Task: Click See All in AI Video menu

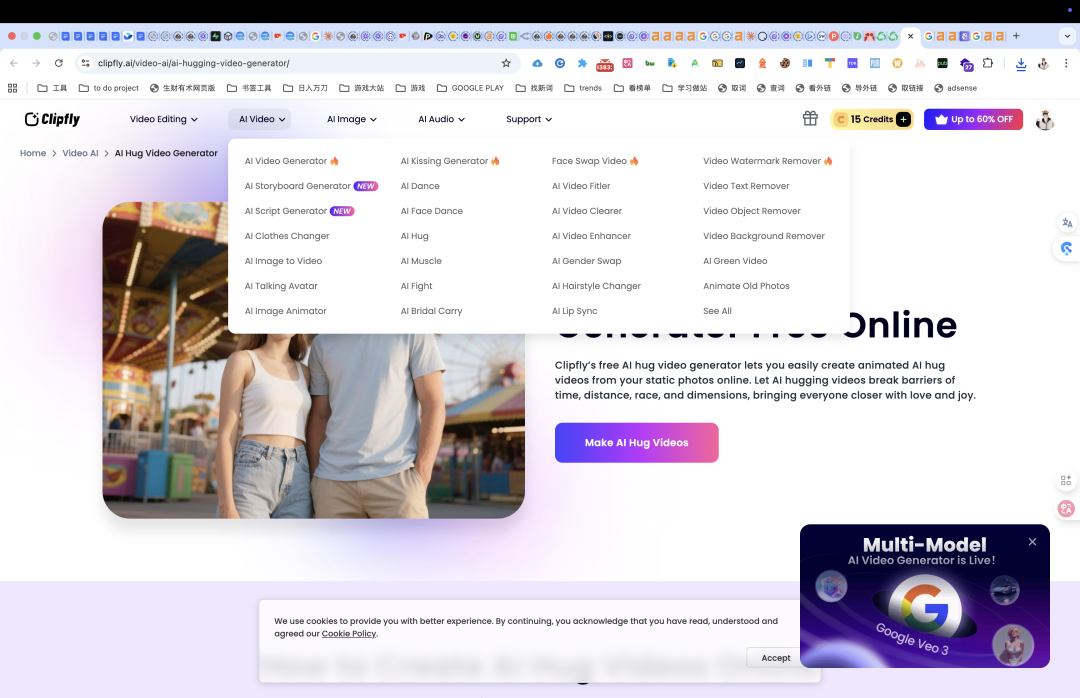Action: pos(718,311)
